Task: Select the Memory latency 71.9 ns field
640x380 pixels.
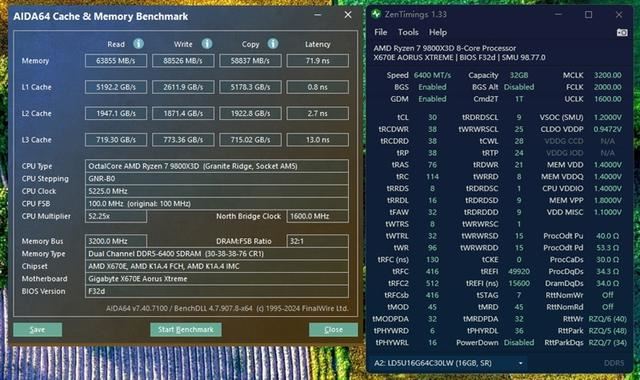Action: (x=318, y=61)
